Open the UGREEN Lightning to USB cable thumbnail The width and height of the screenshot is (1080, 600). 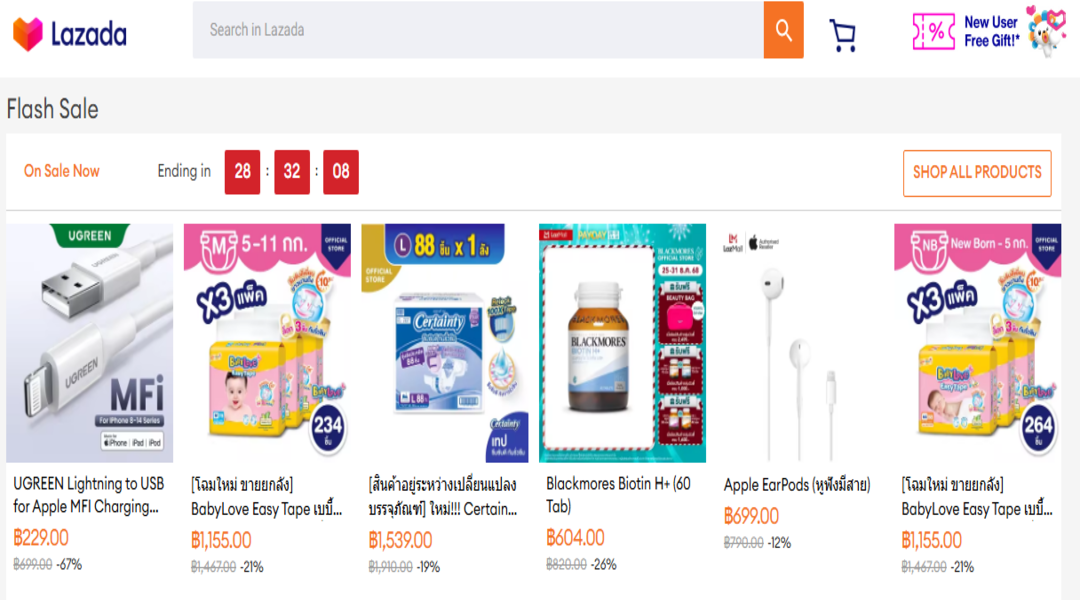click(x=90, y=342)
